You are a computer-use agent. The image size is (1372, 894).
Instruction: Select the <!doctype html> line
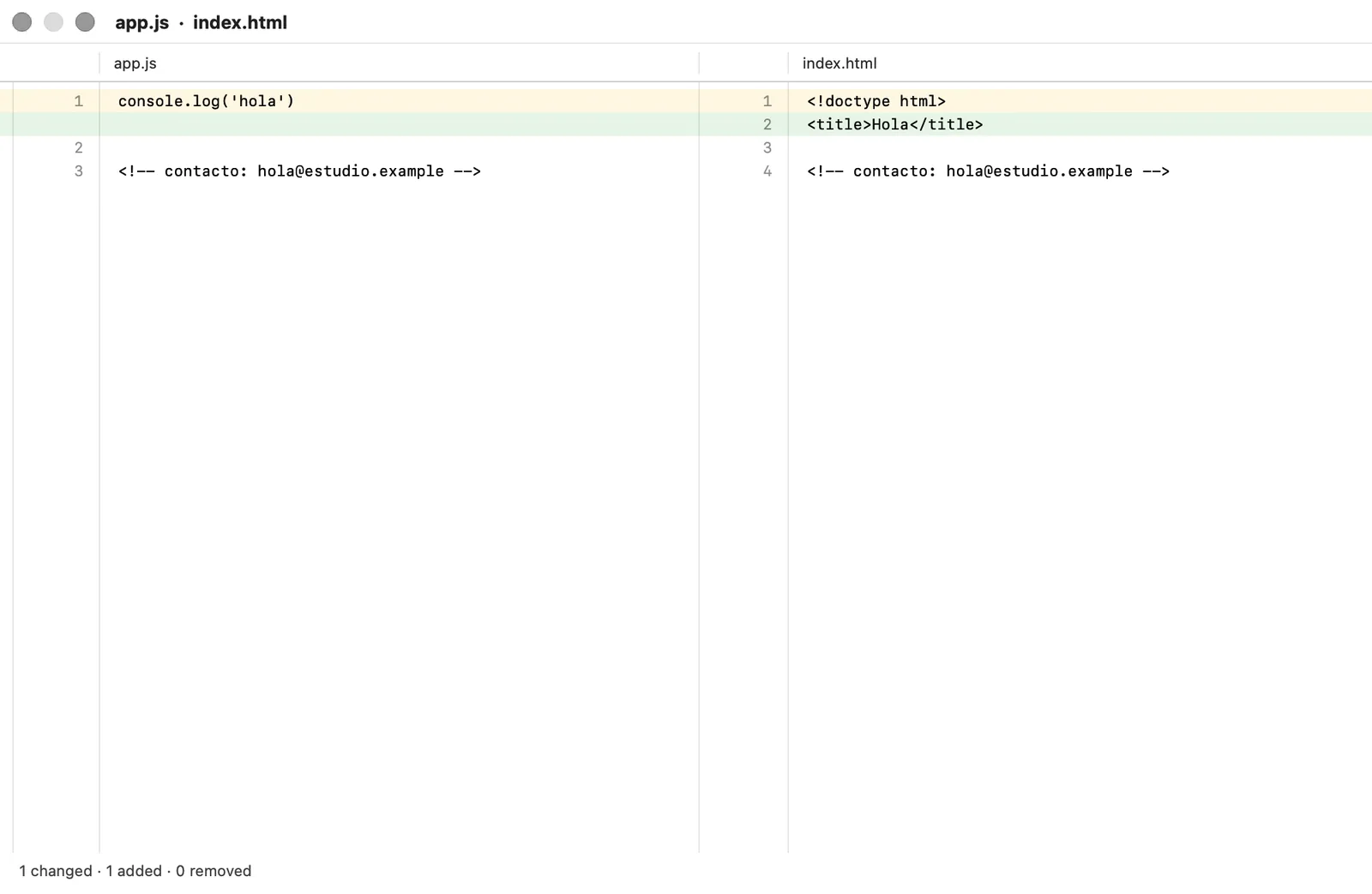(x=876, y=101)
